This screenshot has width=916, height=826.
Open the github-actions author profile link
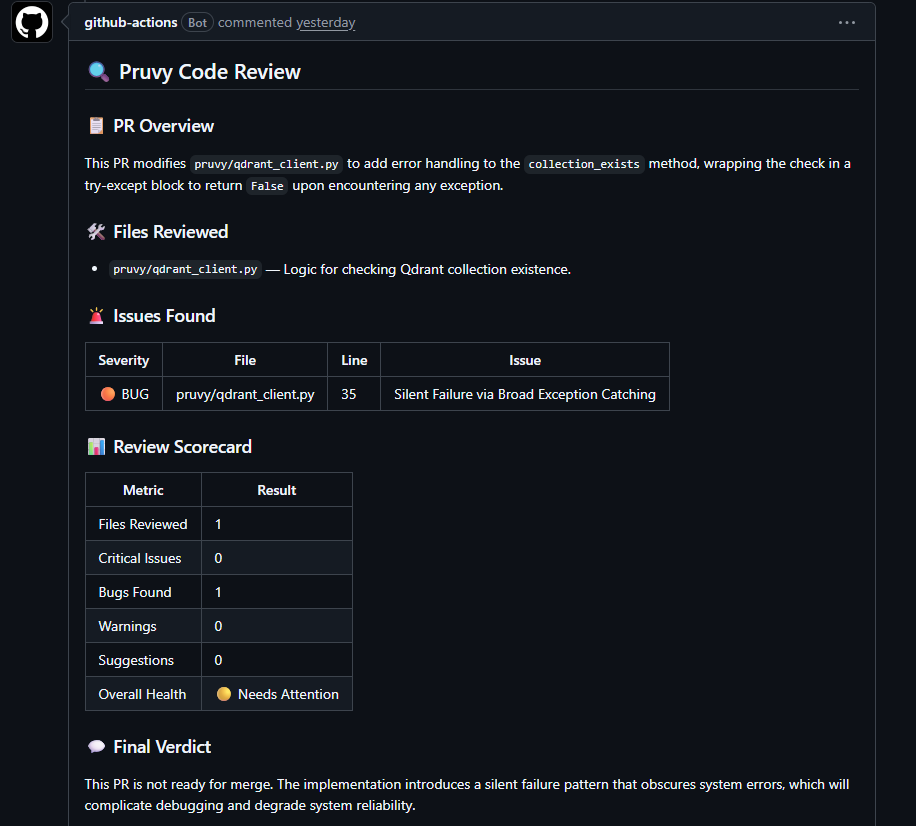tap(130, 22)
